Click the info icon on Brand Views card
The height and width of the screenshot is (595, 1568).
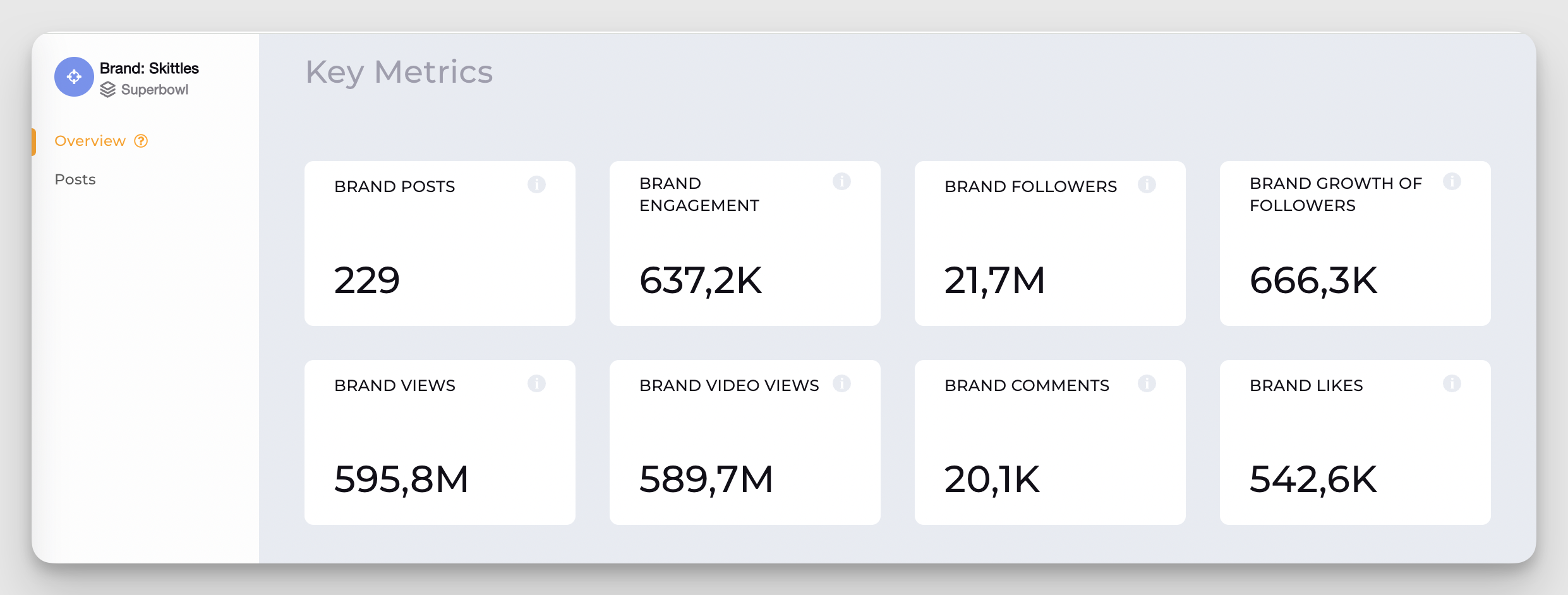(x=538, y=383)
